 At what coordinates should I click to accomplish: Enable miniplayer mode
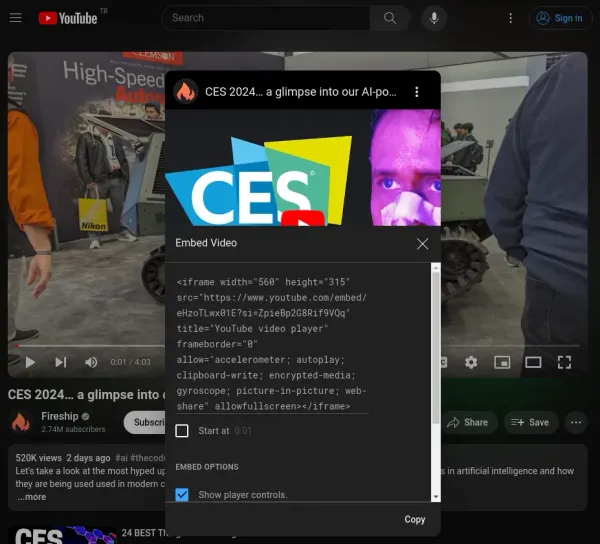coord(502,362)
